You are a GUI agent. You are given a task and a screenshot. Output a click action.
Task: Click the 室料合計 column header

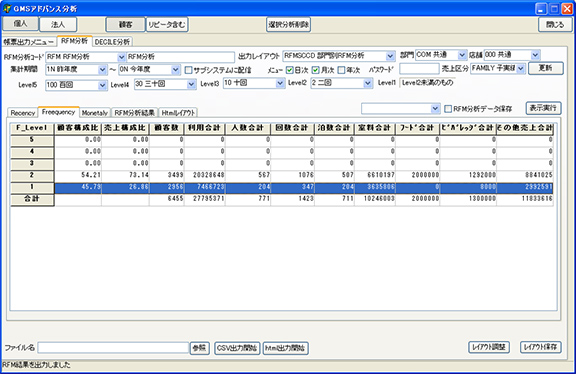coord(375,128)
